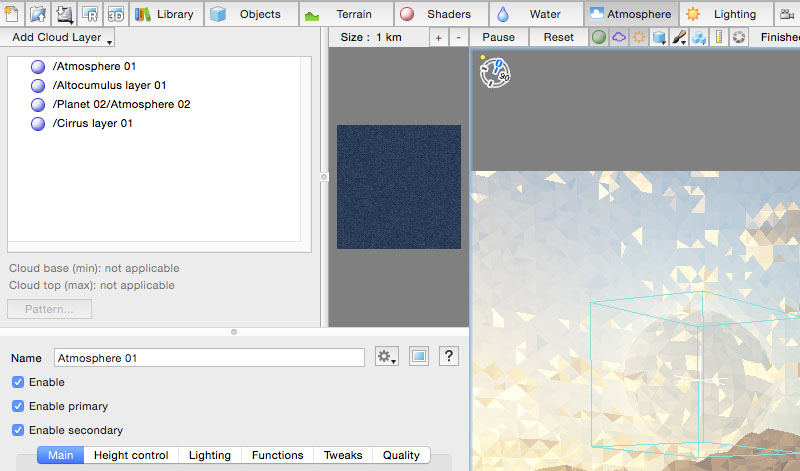Screen dimensions: 800x471
Task: Click the Reset preview button
Action: 558,37
